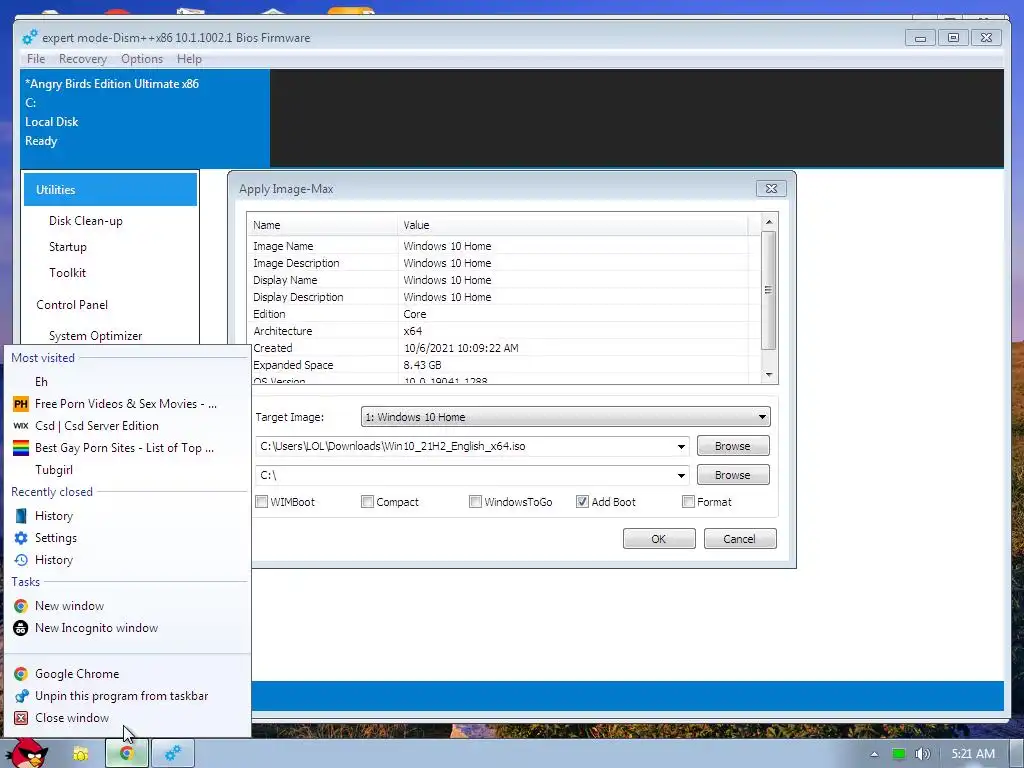Viewport: 1024px width, 768px height.
Task: Open Startup in sidebar
Action: point(68,247)
